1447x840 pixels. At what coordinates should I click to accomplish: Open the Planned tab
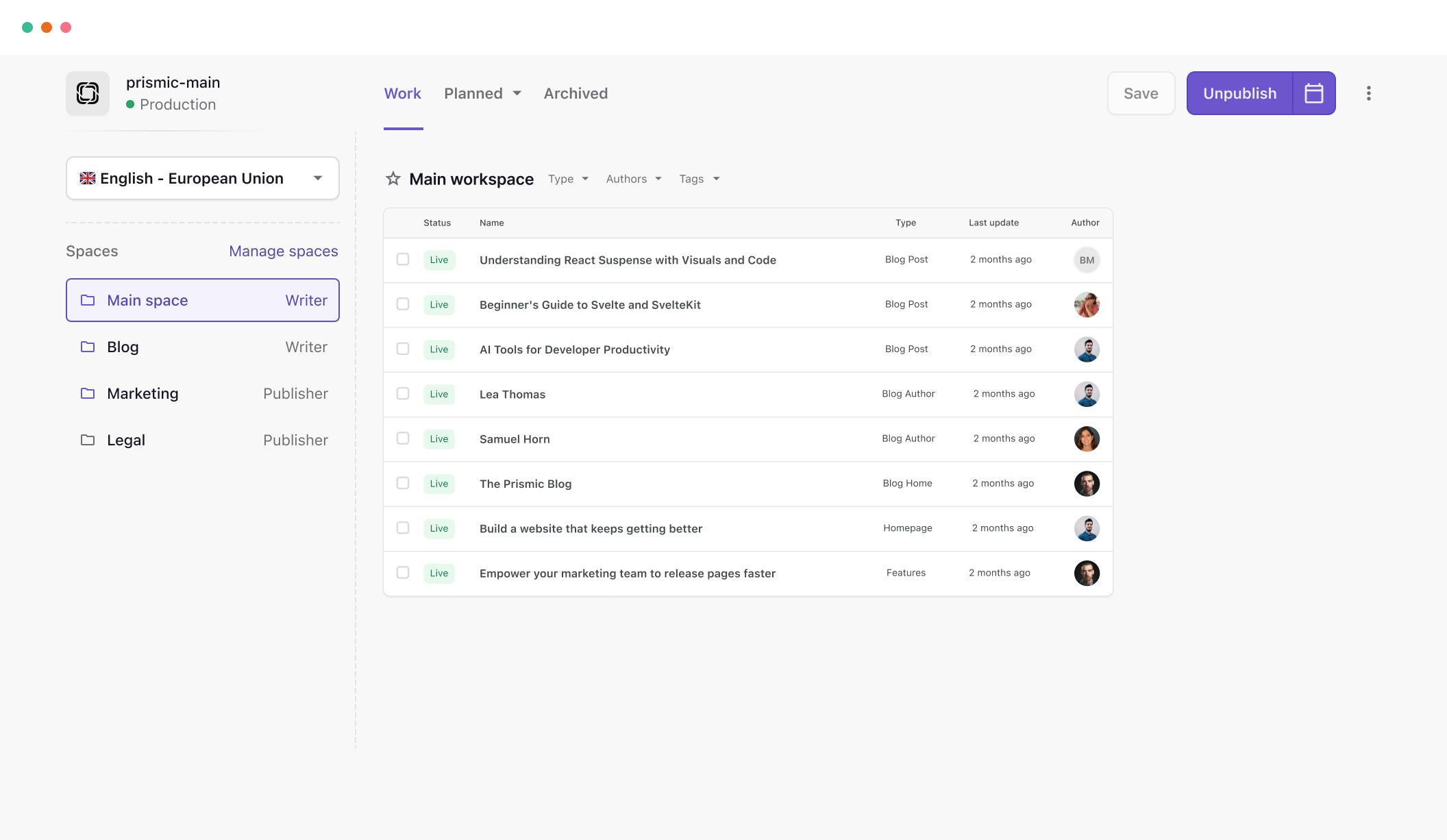pos(482,93)
